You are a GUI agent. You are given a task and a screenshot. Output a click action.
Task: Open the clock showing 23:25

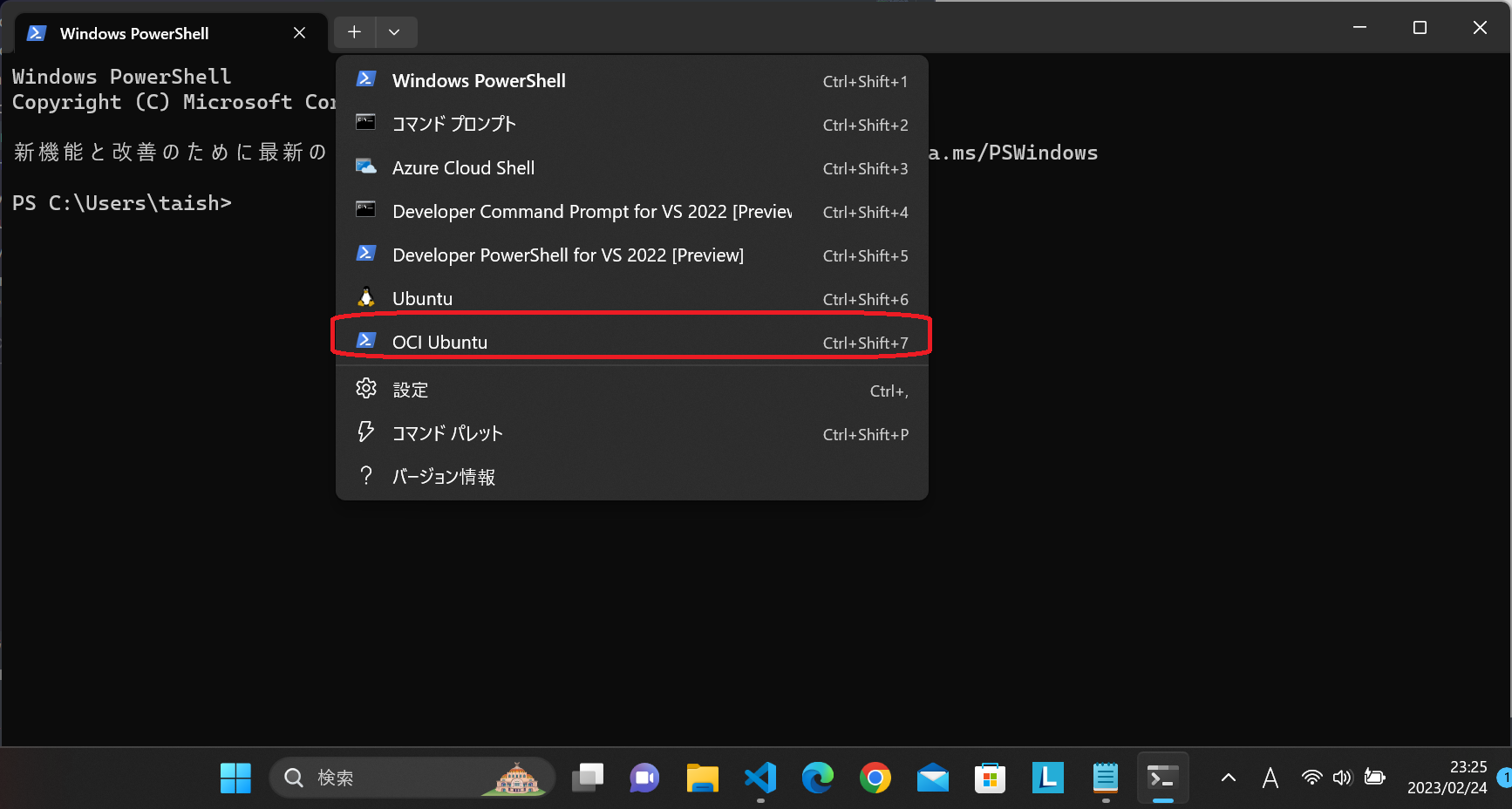[x=1447, y=777]
